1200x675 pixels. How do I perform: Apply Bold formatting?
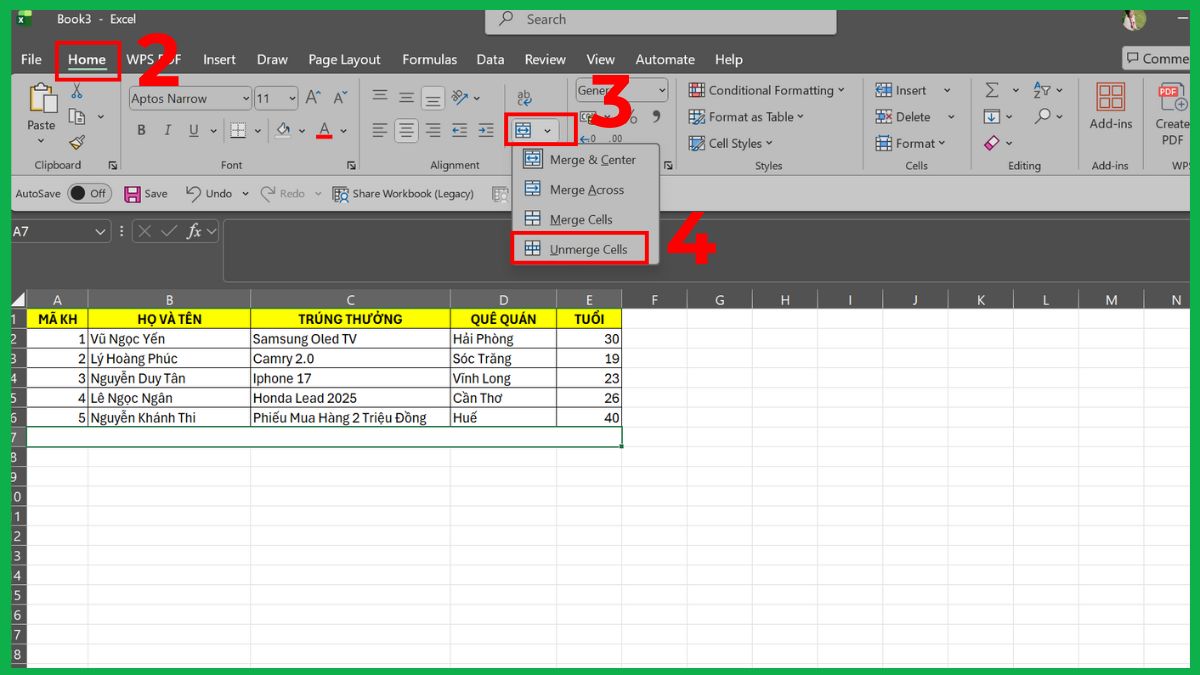pyautogui.click(x=140, y=130)
